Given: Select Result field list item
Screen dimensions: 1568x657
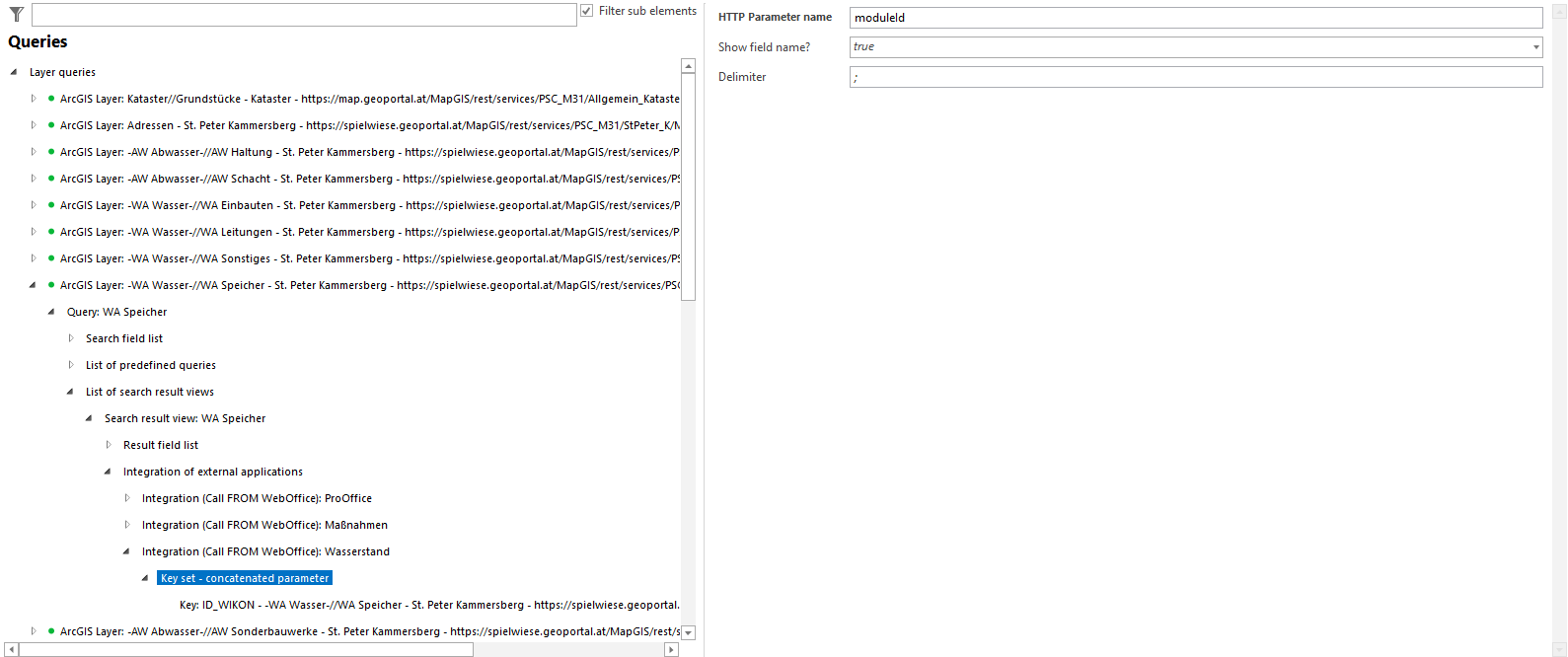Looking at the screenshot, I should pos(161,445).
